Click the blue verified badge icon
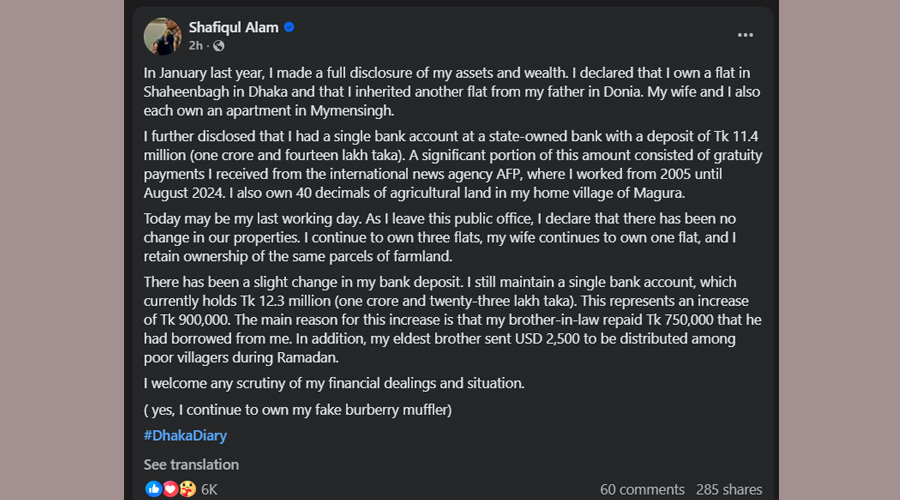Screen dimensions: 900x500 pos(289,27)
